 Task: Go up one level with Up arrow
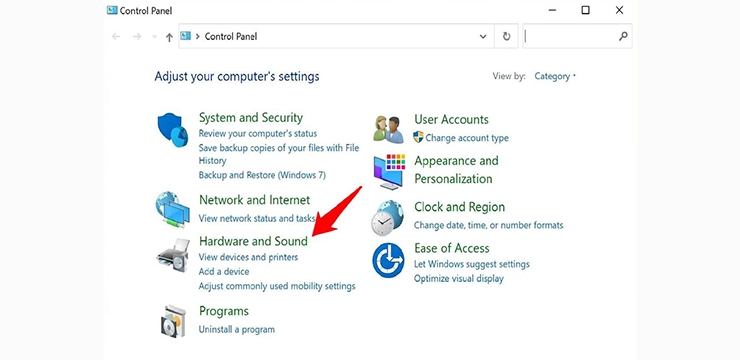(169, 37)
